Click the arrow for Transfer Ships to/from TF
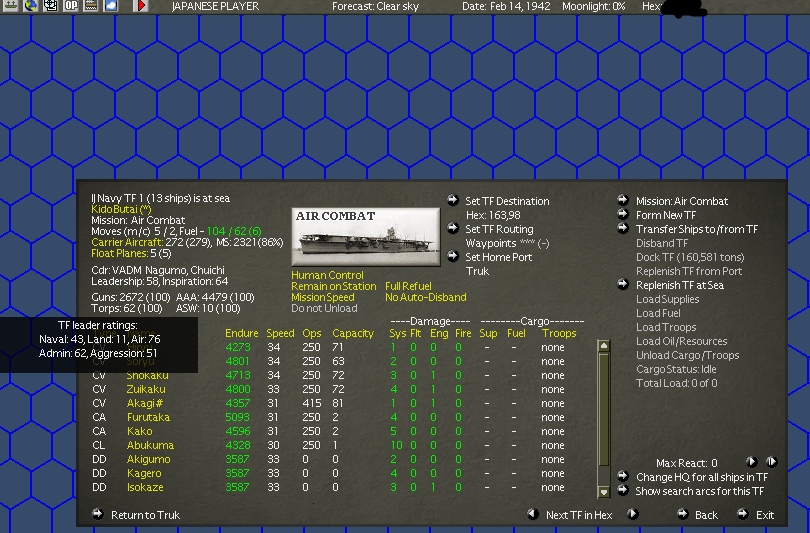 pos(622,228)
